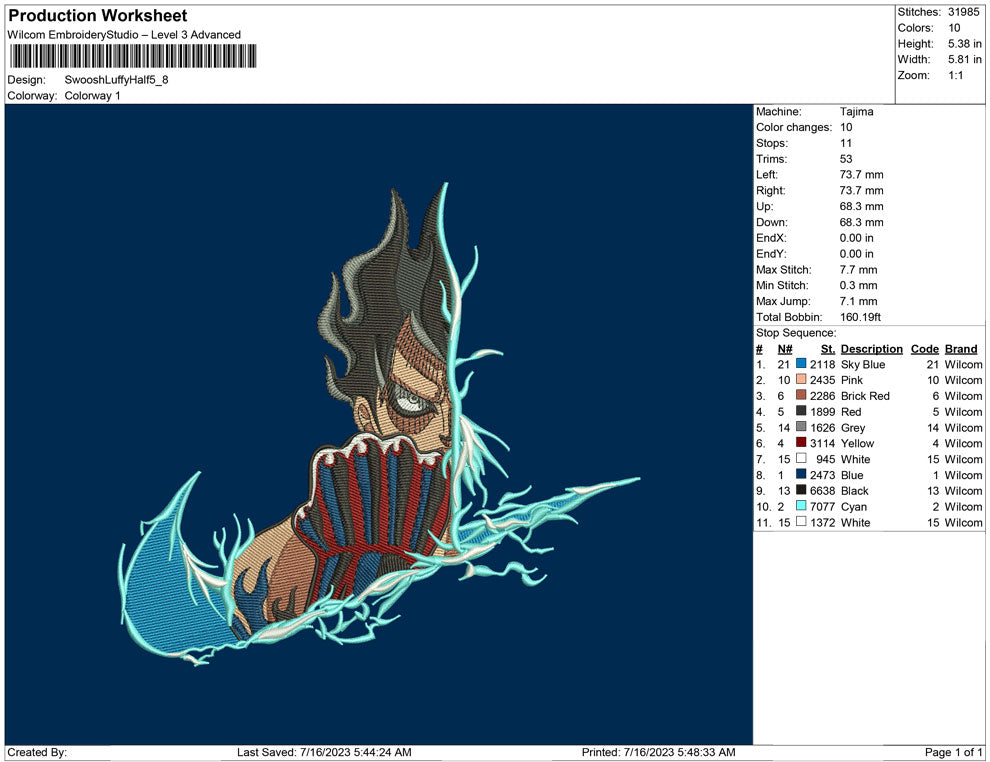This screenshot has width=990, height=762.
Task: Click the Zoom value 1:1
Action: coord(955,75)
